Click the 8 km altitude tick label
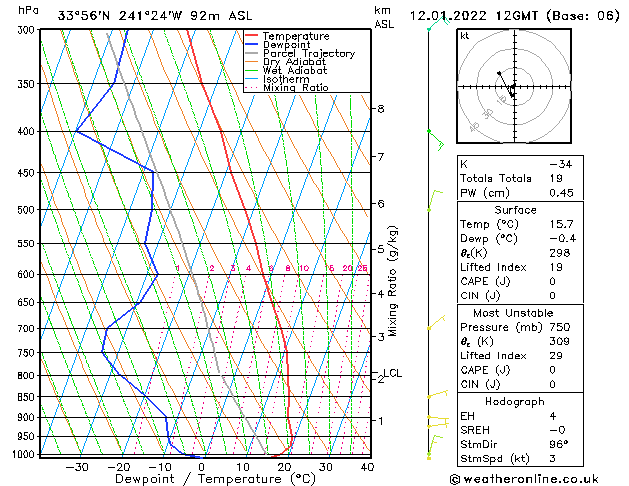Image resolution: width=629 pixels, height=486 pixels. click(381, 109)
